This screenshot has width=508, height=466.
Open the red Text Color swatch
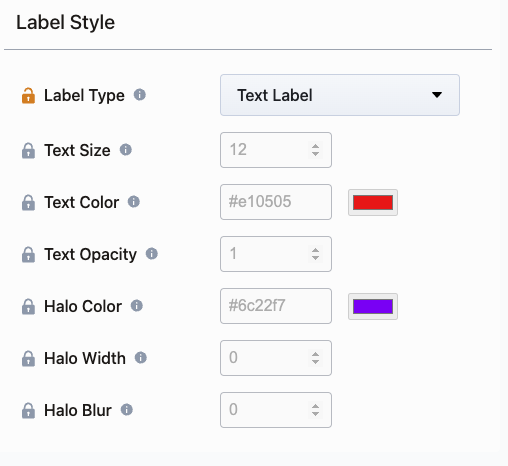pos(373,202)
